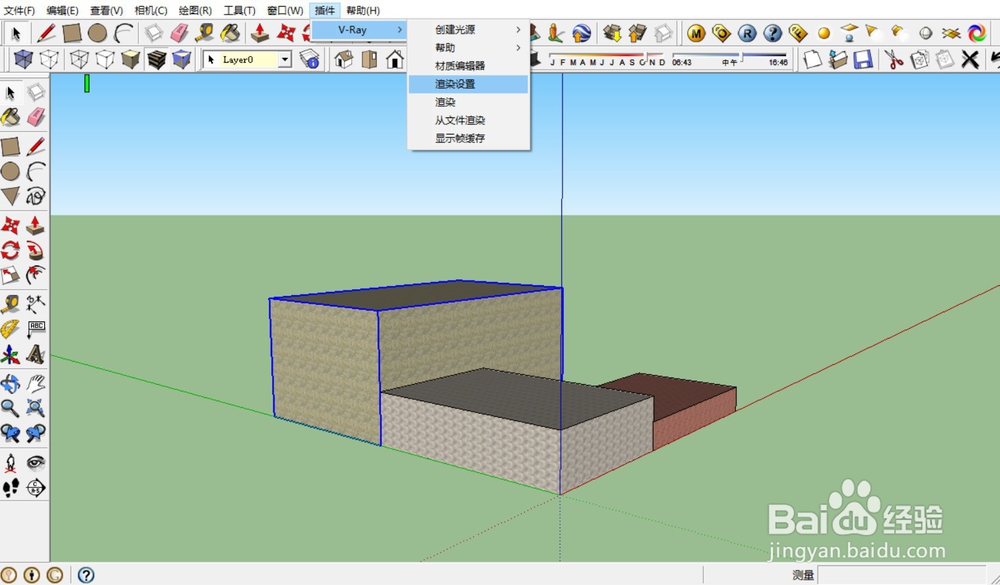Select the Move tool in left toolbar
The height and width of the screenshot is (585, 1000).
coord(10,225)
